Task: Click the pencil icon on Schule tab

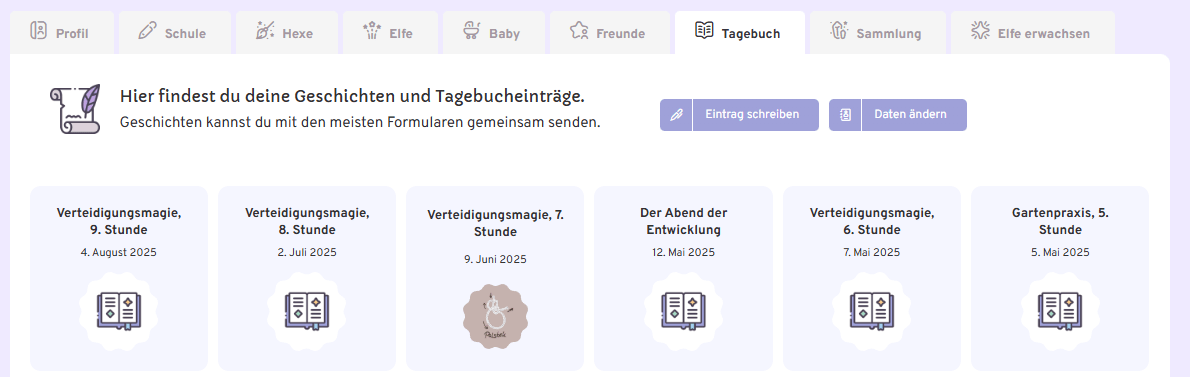Action: [146, 31]
